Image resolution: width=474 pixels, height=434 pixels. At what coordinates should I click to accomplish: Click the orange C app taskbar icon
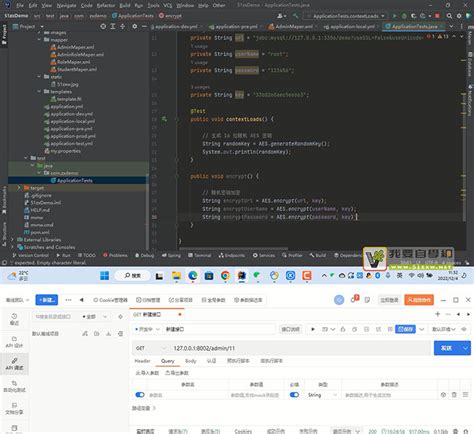pos(307,276)
